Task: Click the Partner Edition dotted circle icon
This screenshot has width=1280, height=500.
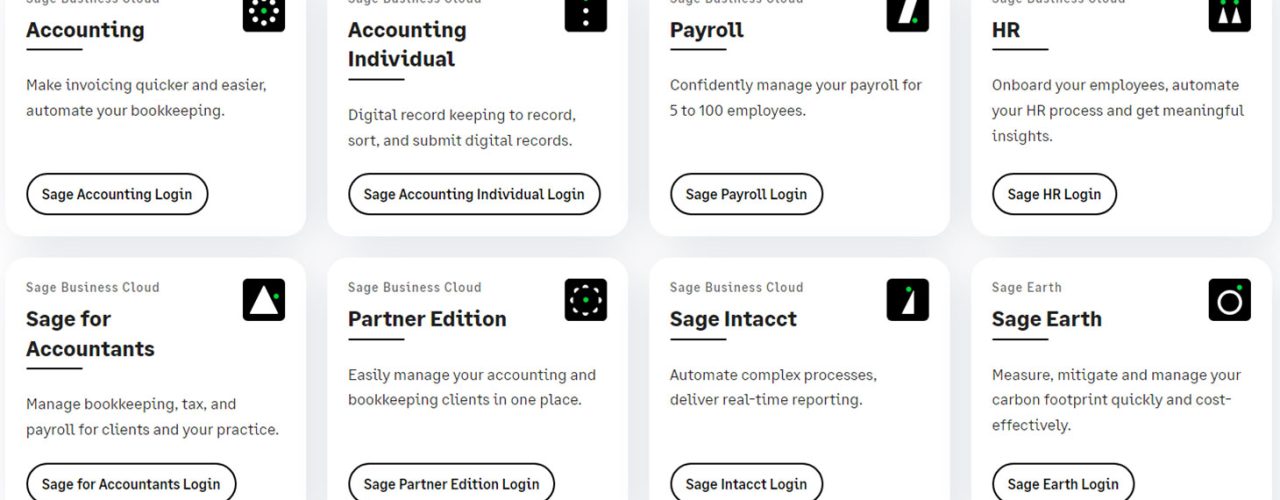Action: (x=586, y=300)
